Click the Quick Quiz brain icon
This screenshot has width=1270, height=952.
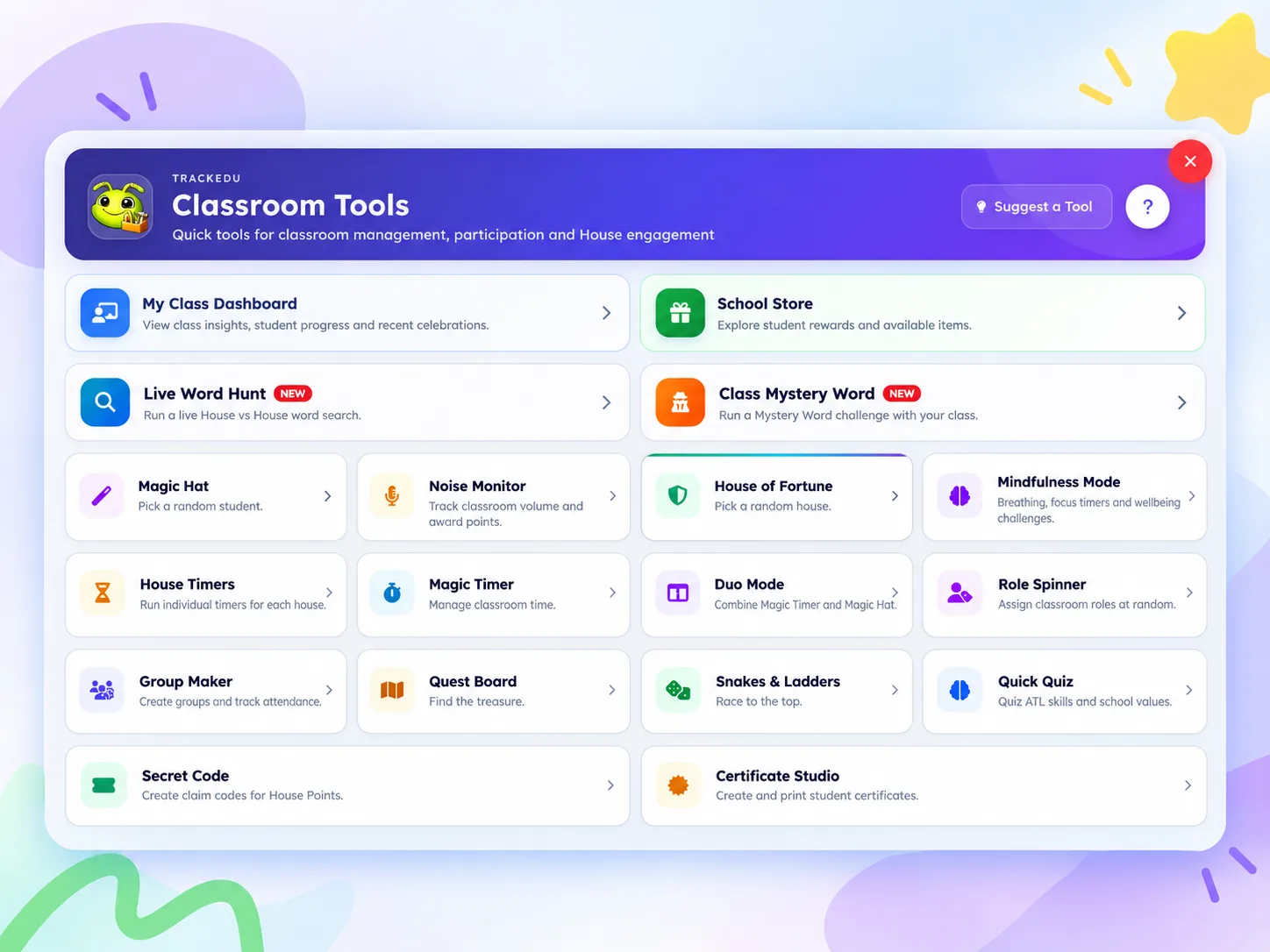[x=960, y=691]
